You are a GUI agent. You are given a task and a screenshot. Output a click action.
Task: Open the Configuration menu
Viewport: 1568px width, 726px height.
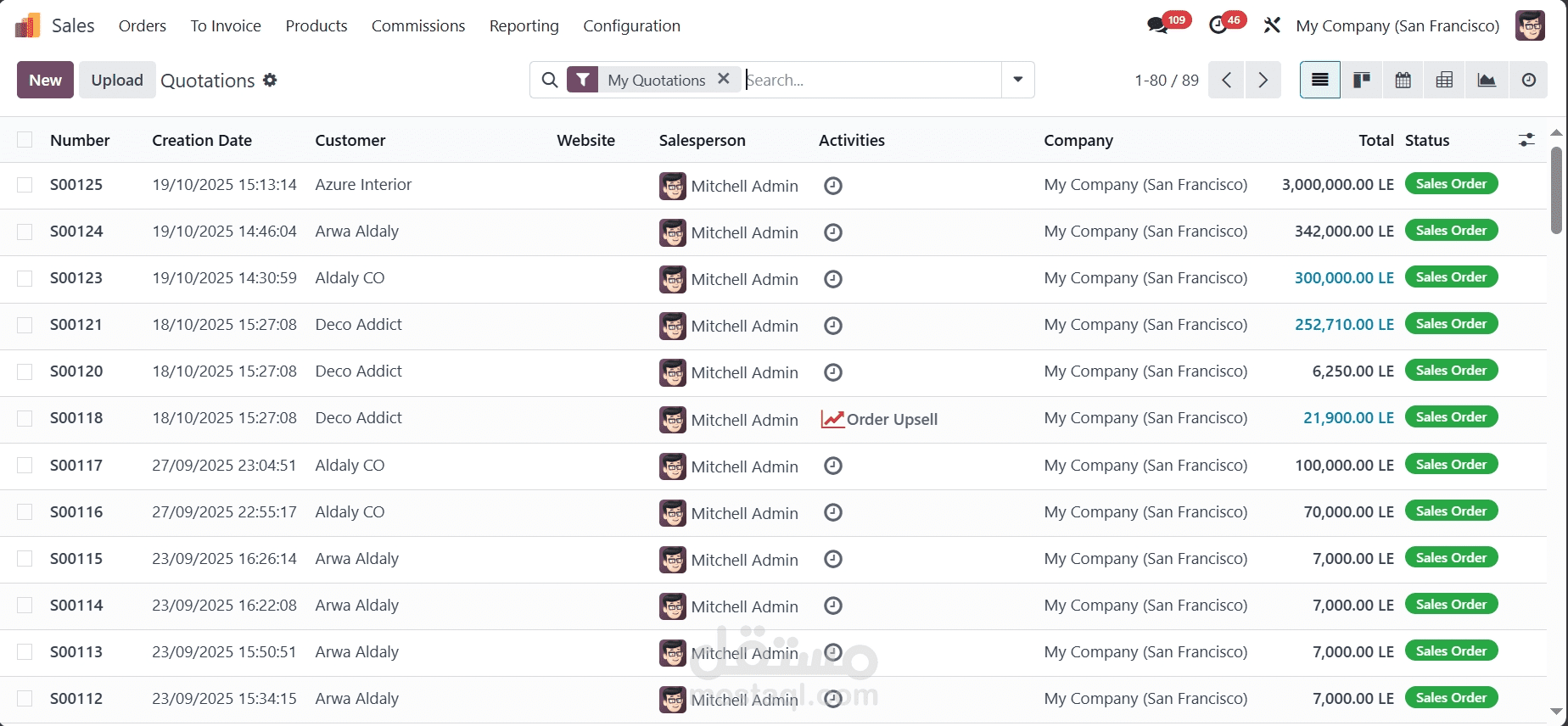coord(632,26)
